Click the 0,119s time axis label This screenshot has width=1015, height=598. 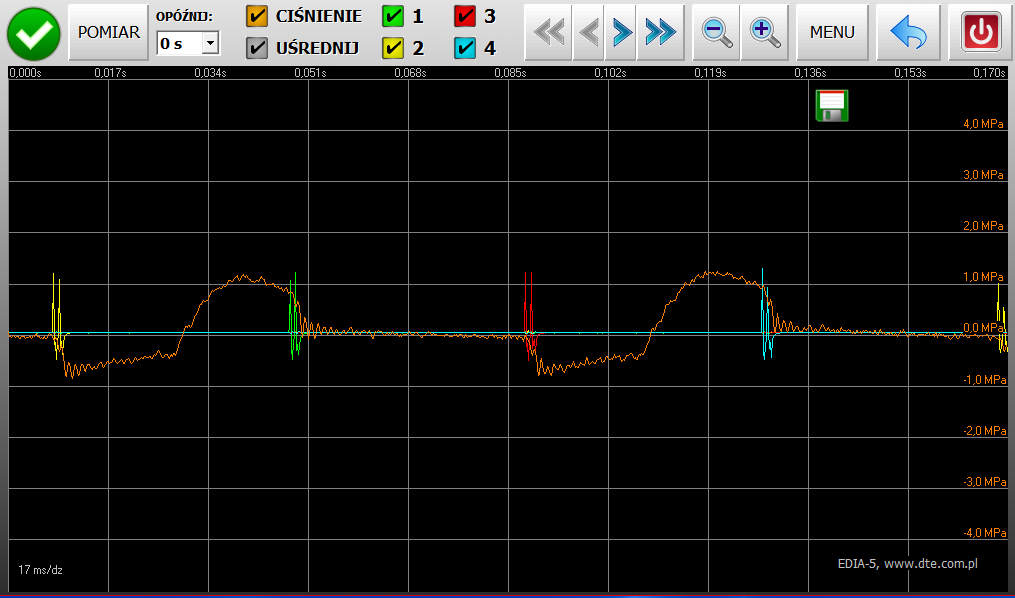[710, 72]
